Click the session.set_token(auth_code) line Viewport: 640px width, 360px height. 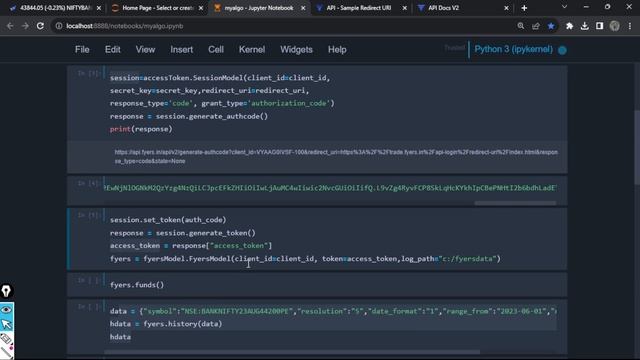click(168, 220)
